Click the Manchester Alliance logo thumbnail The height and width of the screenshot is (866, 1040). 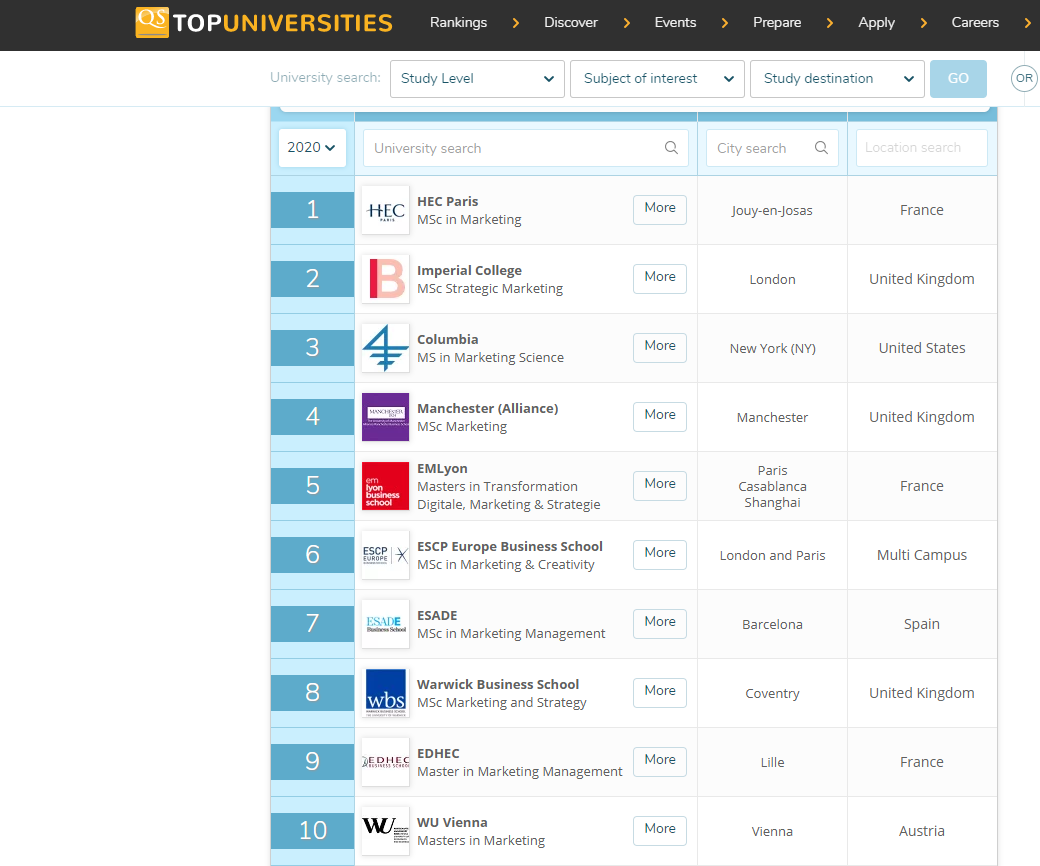(x=385, y=417)
